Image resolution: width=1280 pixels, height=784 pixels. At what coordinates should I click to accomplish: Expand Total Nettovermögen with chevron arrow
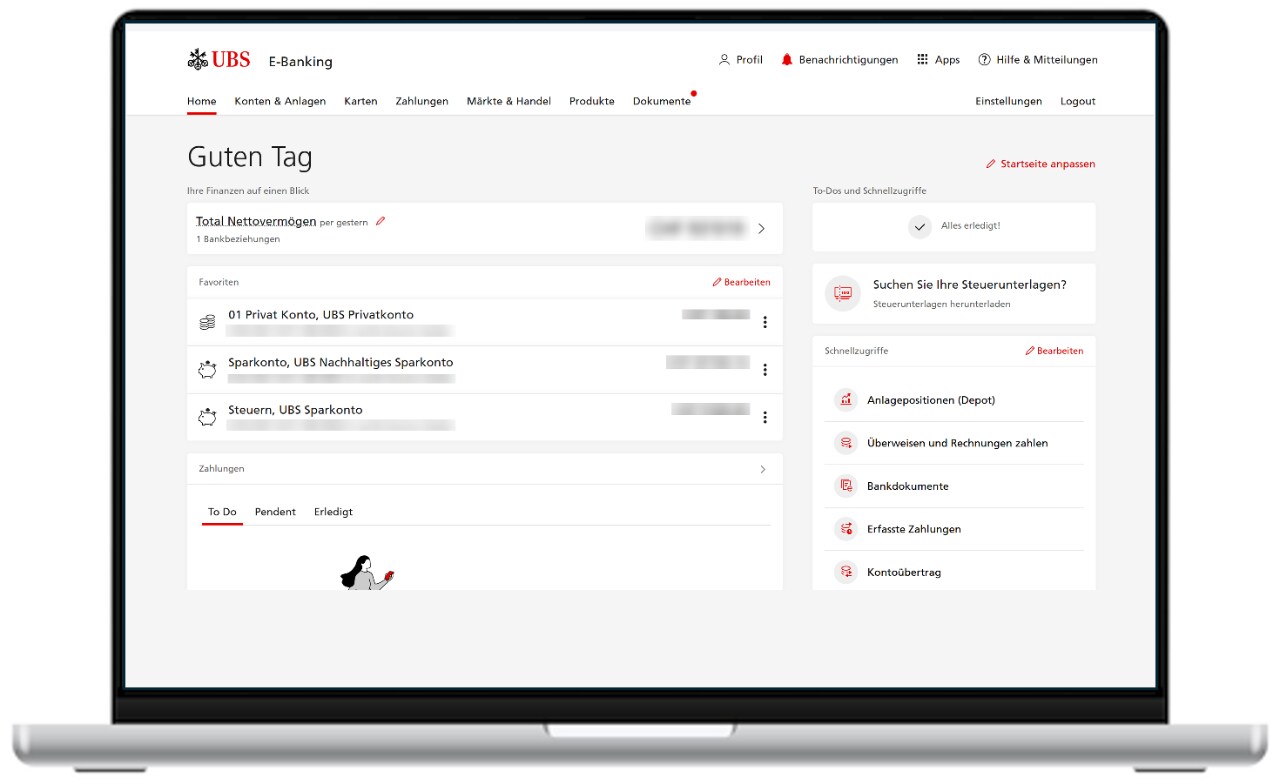[762, 228]
